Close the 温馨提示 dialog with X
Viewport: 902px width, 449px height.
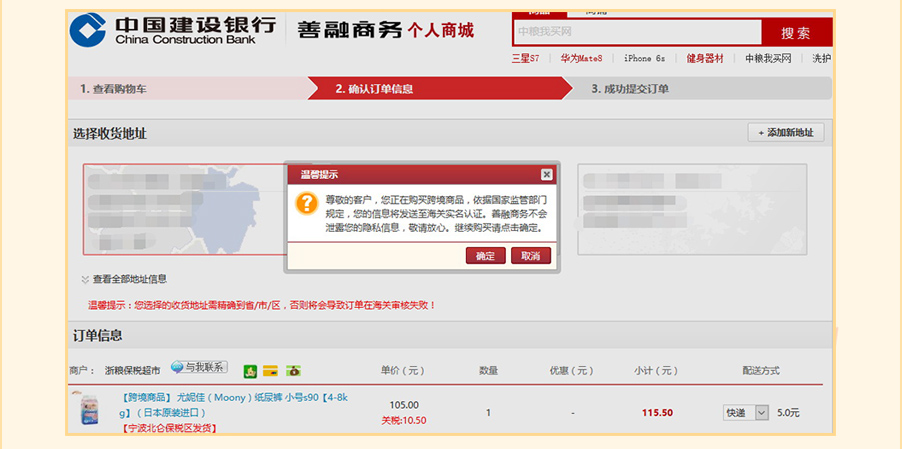pos(546,174)
